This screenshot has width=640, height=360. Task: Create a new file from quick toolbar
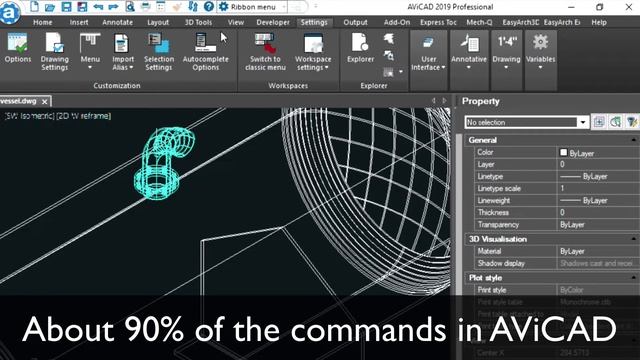[35, 7]
